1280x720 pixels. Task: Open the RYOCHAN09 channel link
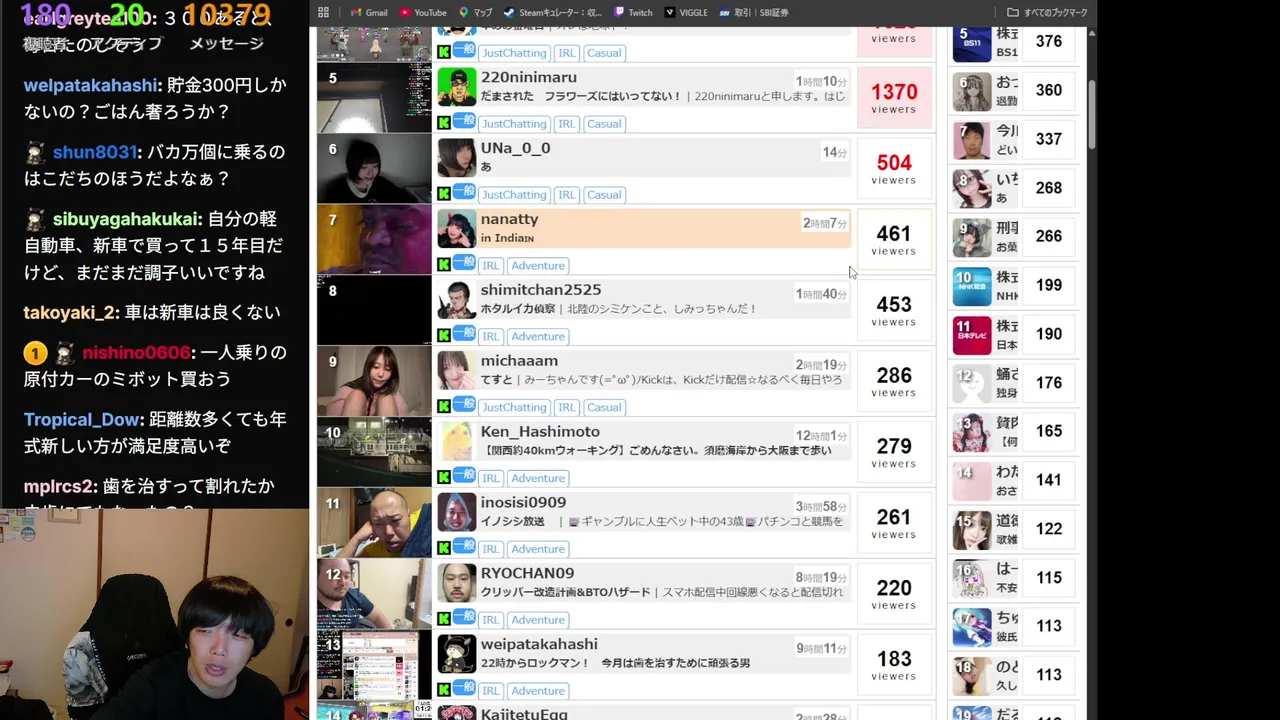(527, 574)
